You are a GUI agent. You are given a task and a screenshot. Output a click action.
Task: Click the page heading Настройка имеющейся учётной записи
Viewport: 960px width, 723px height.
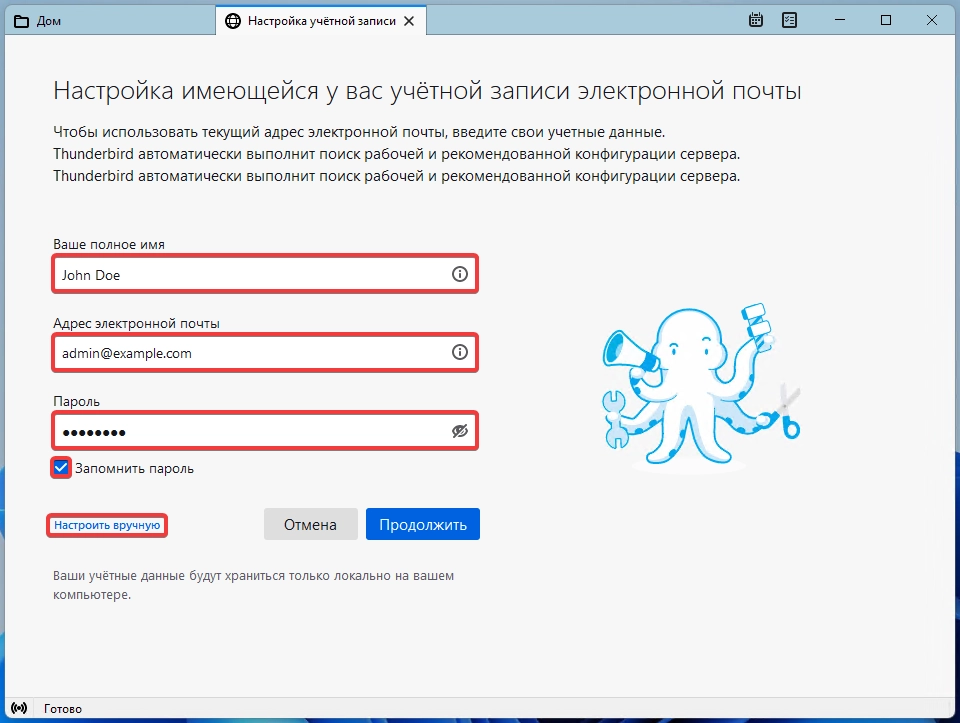tap(427, 91)
